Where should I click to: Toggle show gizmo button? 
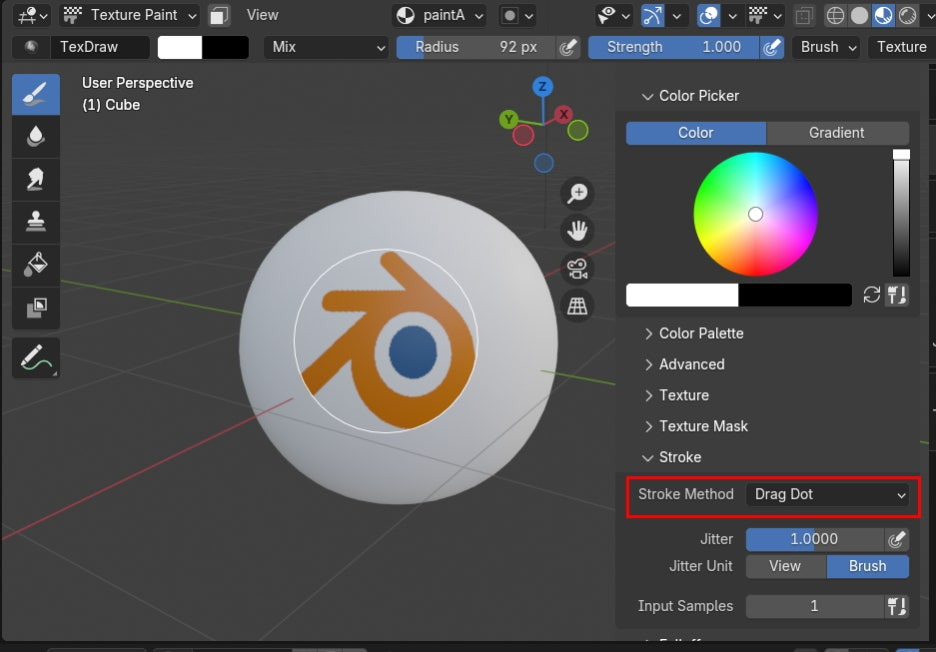coord(652,16)
